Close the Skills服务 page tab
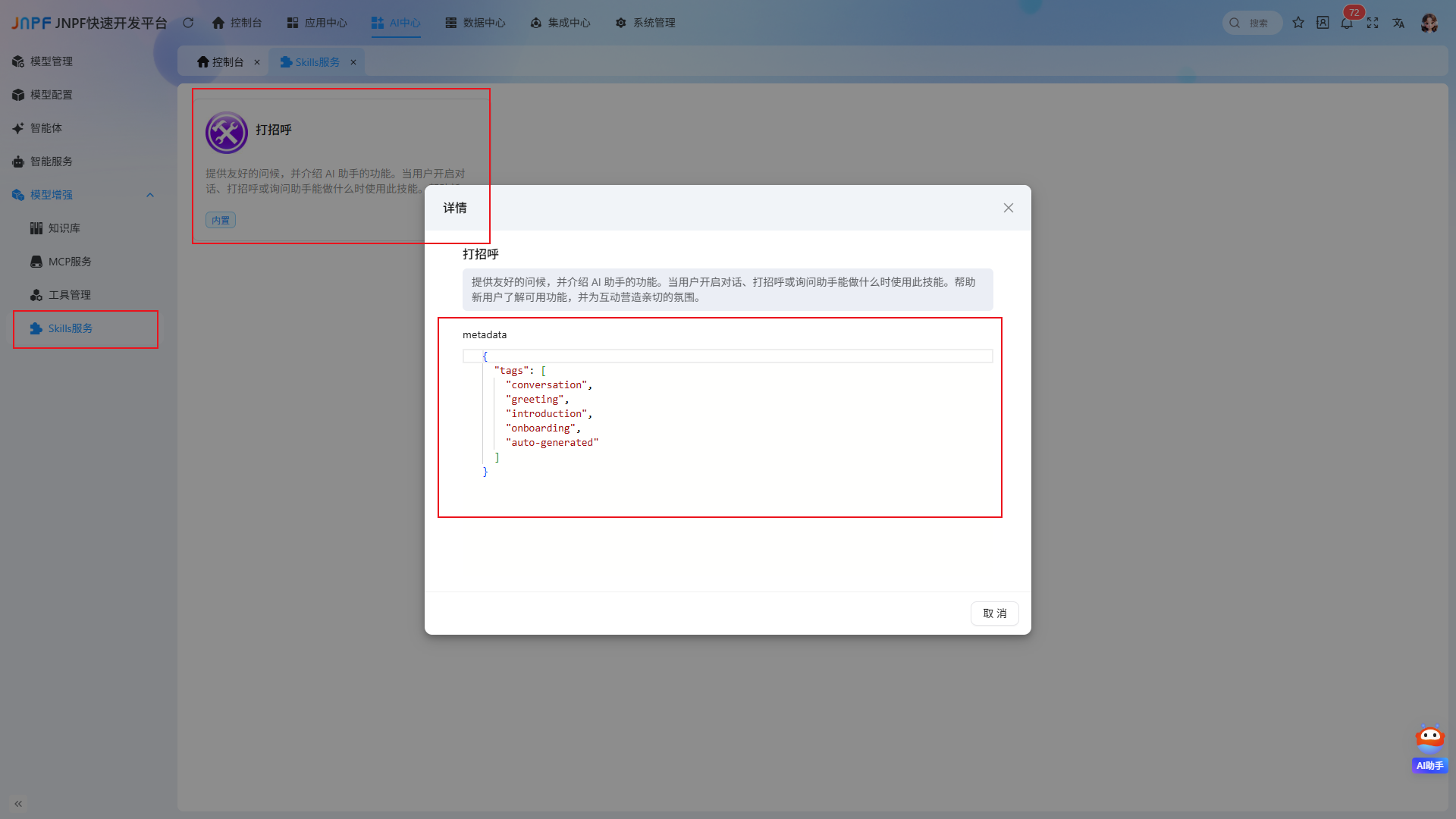Screen dimensions: 1456x819 pos(353,62)
